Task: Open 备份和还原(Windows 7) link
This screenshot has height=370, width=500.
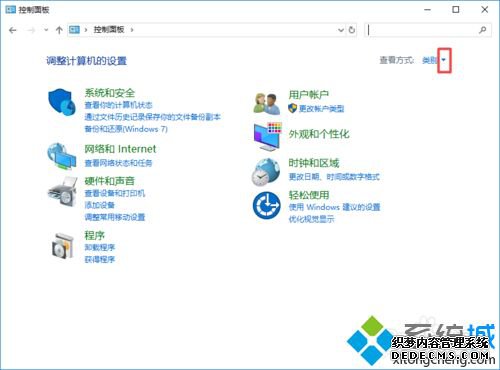Action: tap(126, 129)
